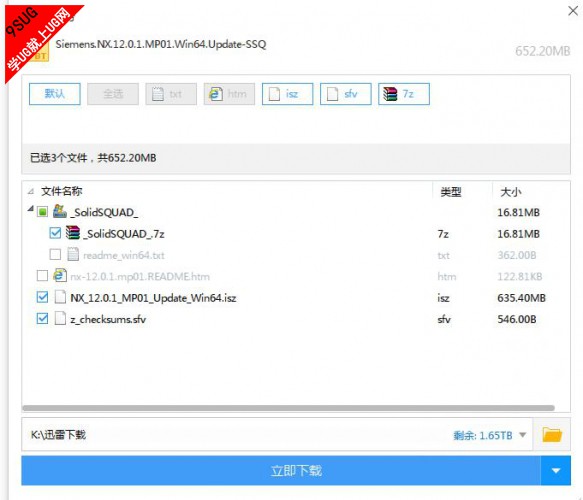Check the nx-12.0.1.mp01.README.htm checkbox
The height and width of the screenshot is (500, 583).
42,276
